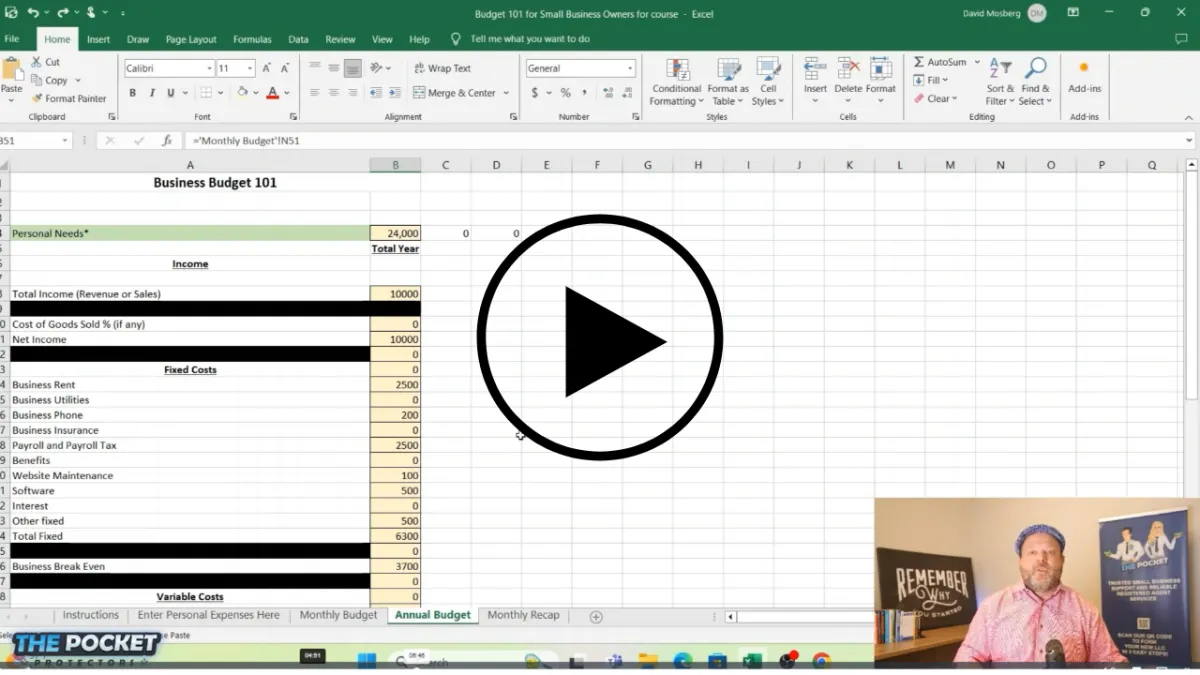
Task: Click the Format cells icon
Action: [x=881, y=69]
